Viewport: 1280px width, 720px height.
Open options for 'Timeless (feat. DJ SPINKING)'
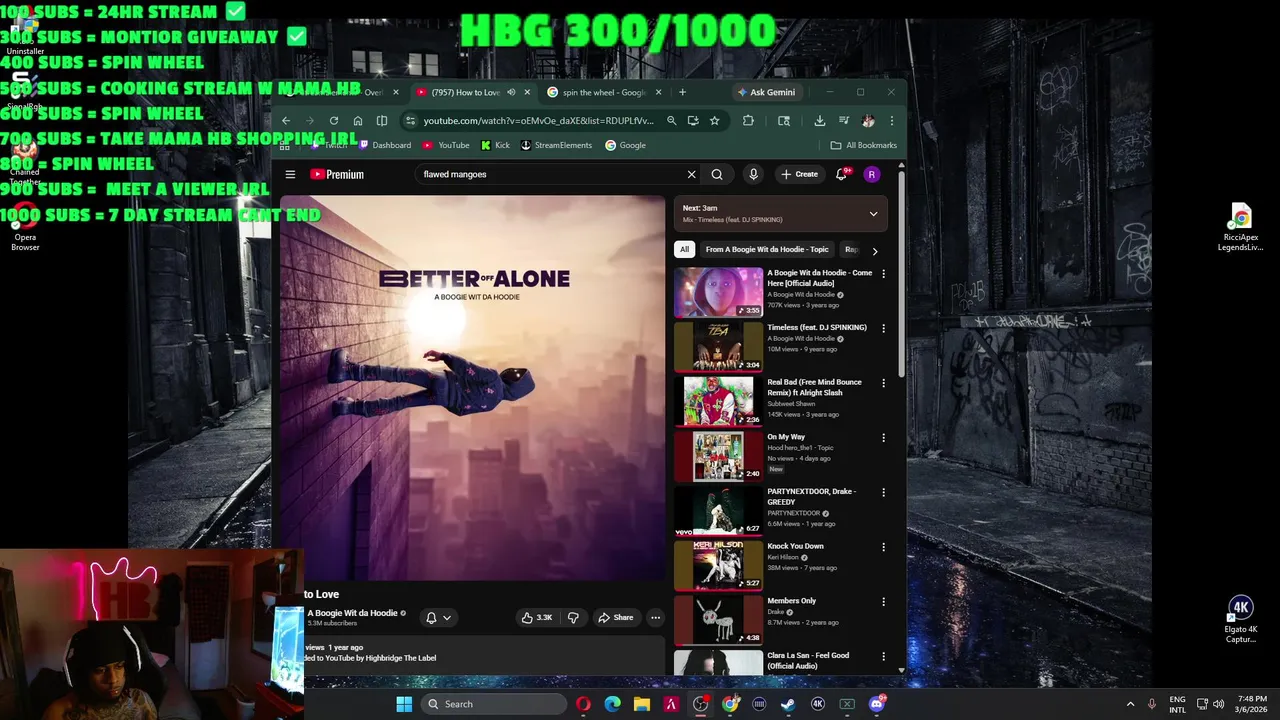[x=883, y=328]
